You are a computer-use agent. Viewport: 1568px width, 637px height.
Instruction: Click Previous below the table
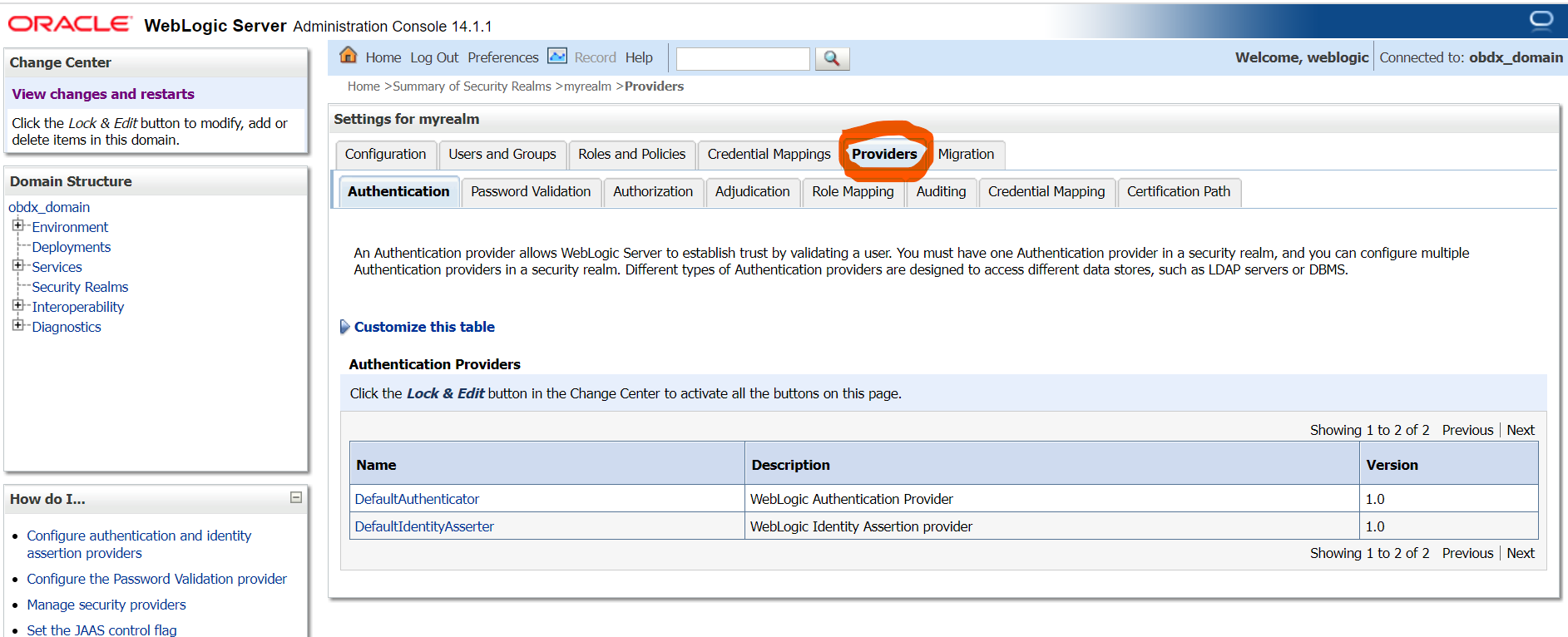(x=1467, y=553)
